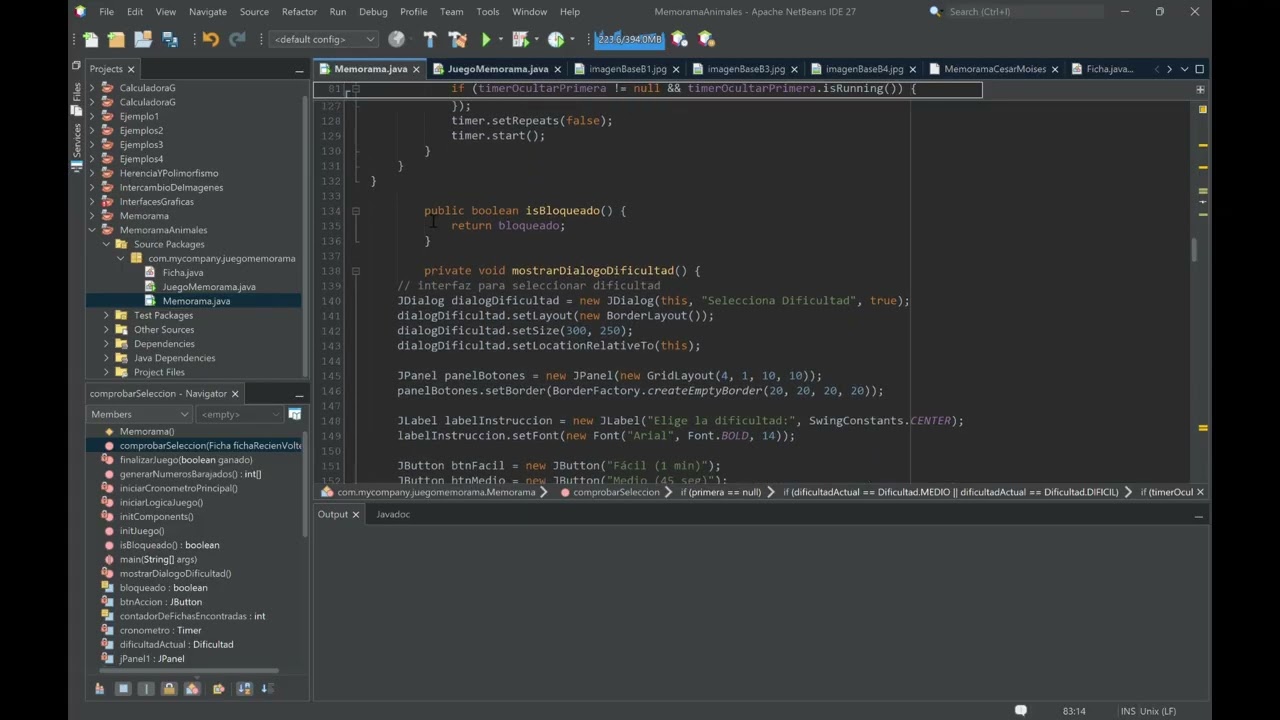Toggle the fifth navigator filter button
The image size is (1280, 720).
coord(192,688)
